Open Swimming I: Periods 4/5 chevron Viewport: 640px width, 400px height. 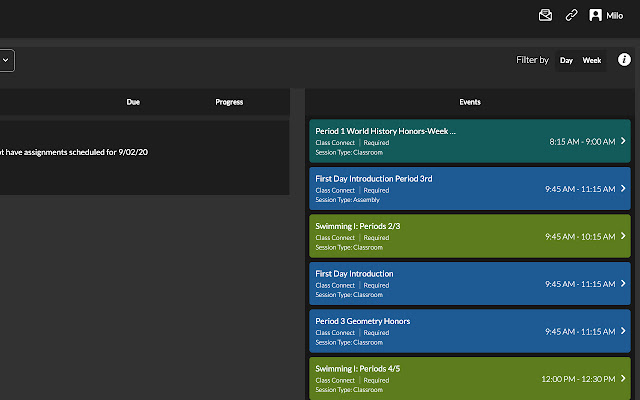click(x=623, y=378)
